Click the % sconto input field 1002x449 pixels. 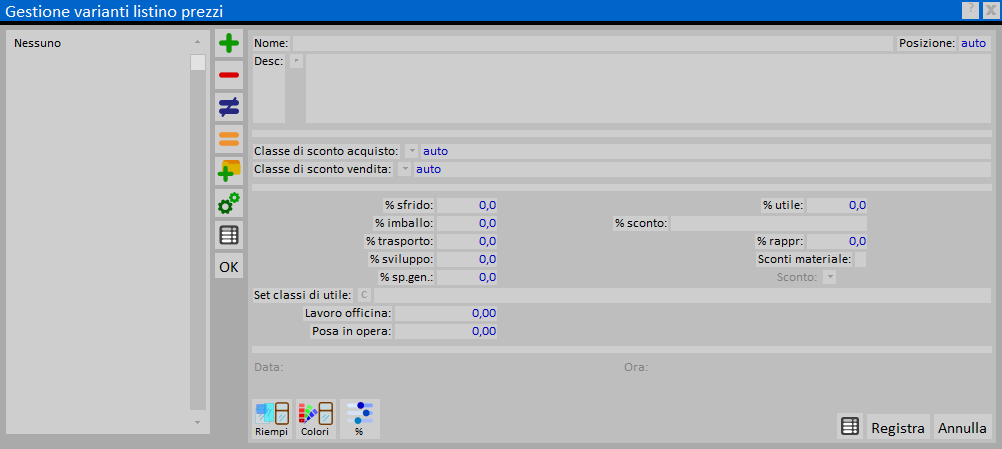[769, 223]
